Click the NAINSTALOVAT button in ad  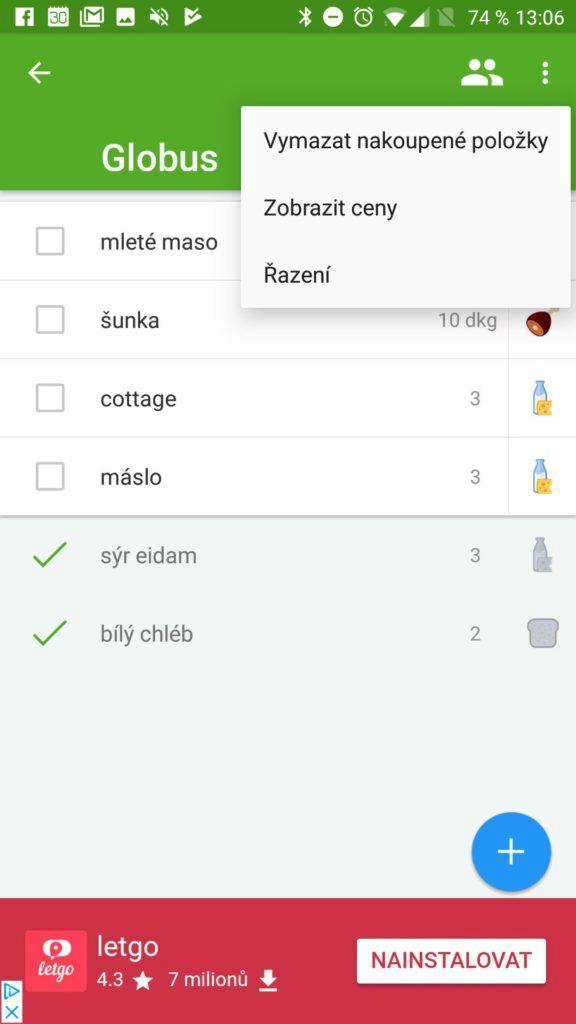451,961
